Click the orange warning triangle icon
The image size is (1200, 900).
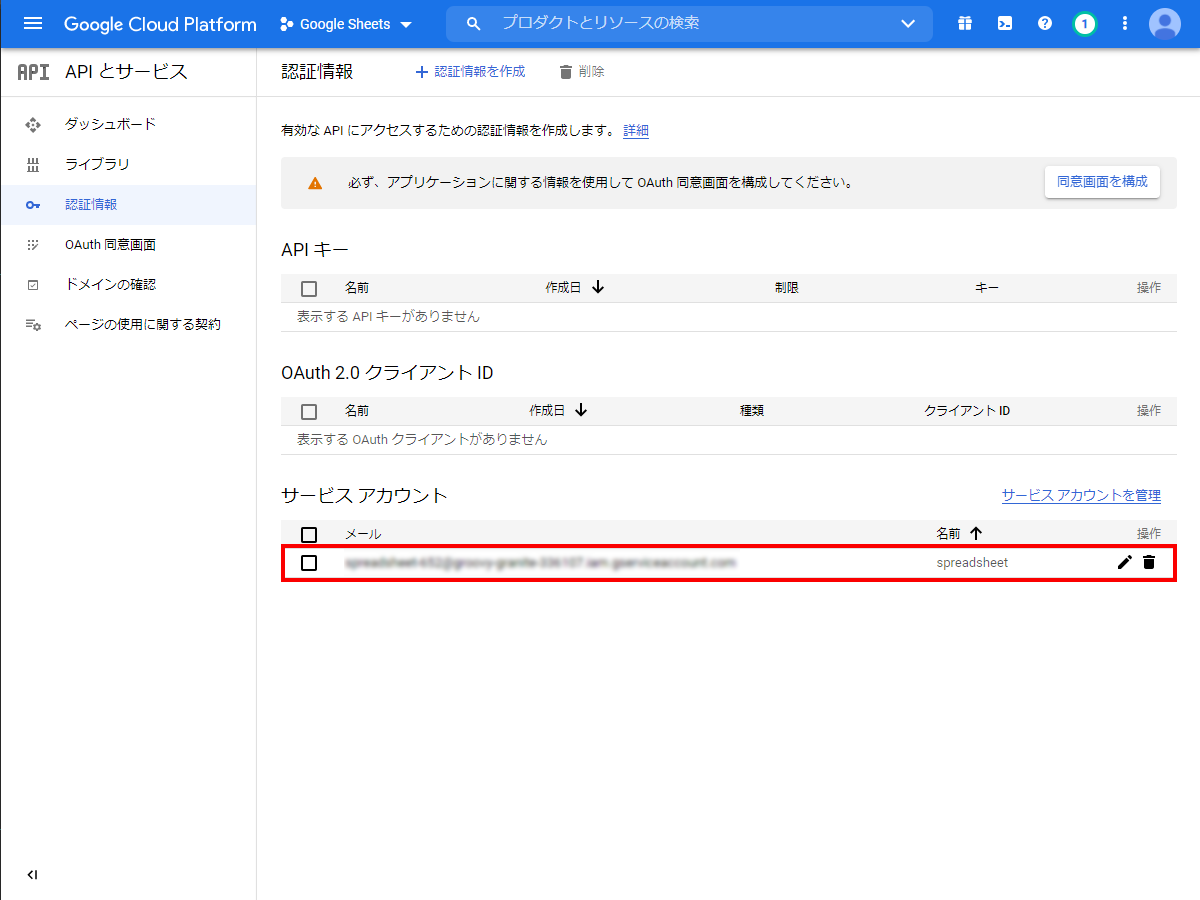click(x=315, y=183)
